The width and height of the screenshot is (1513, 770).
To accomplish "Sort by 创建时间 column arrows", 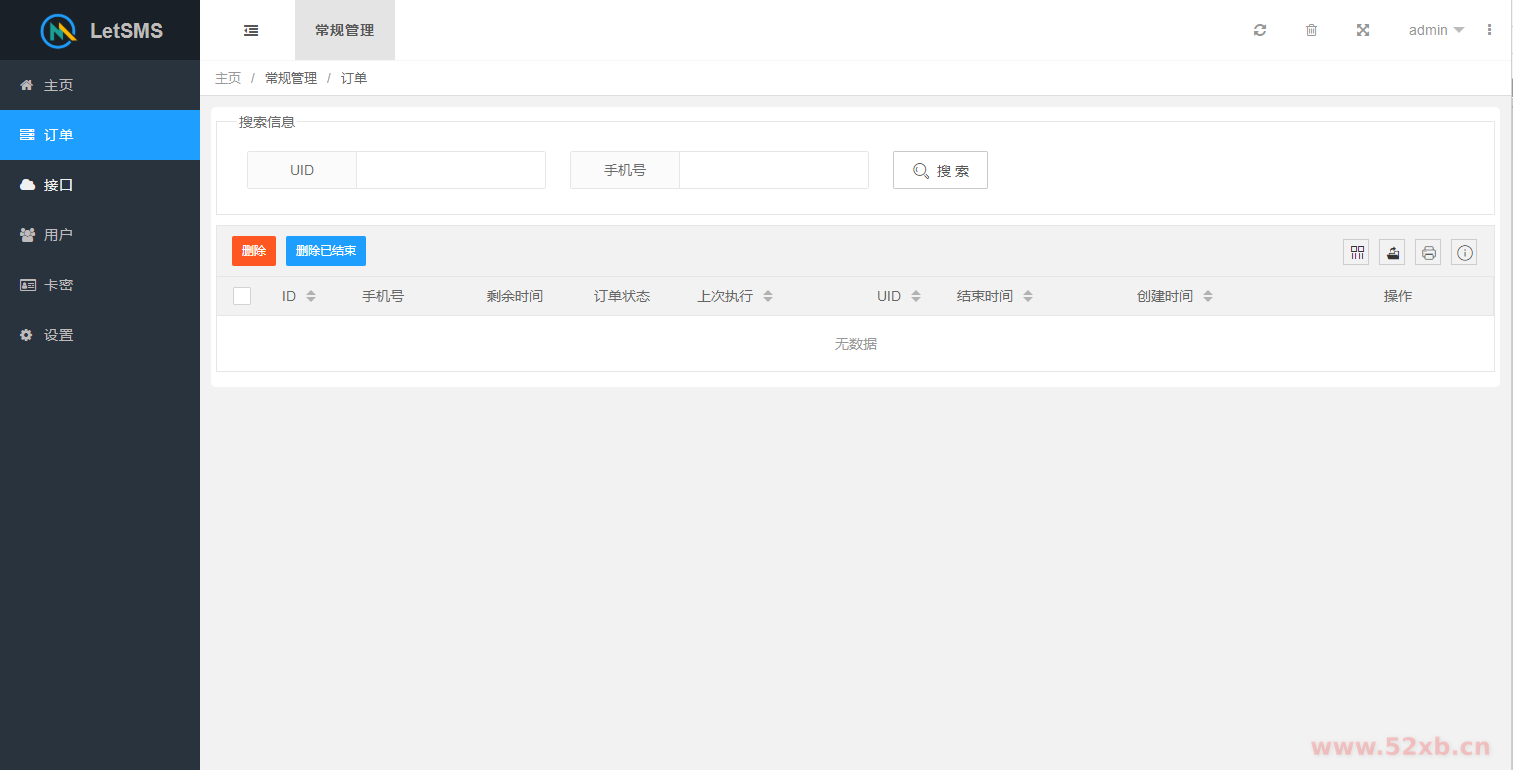I will [x=1208, y=296].
